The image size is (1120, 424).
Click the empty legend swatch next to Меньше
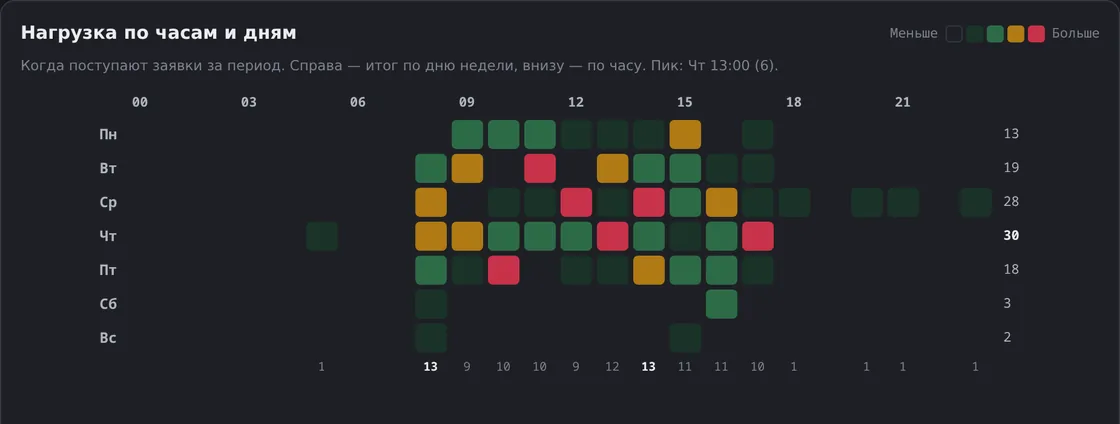click(x=954, y=34)
